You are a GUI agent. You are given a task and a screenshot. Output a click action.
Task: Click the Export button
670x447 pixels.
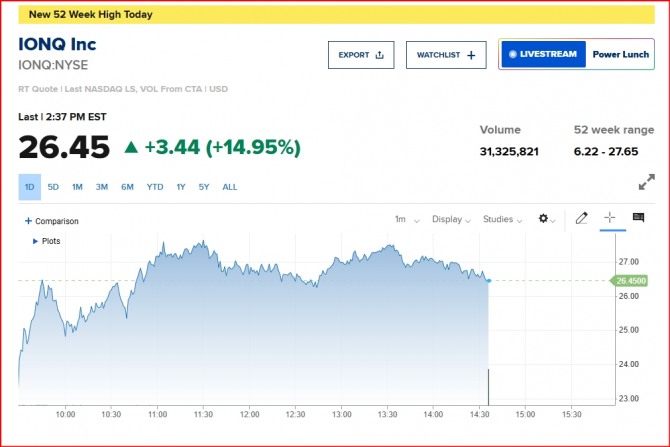(361, 55)
